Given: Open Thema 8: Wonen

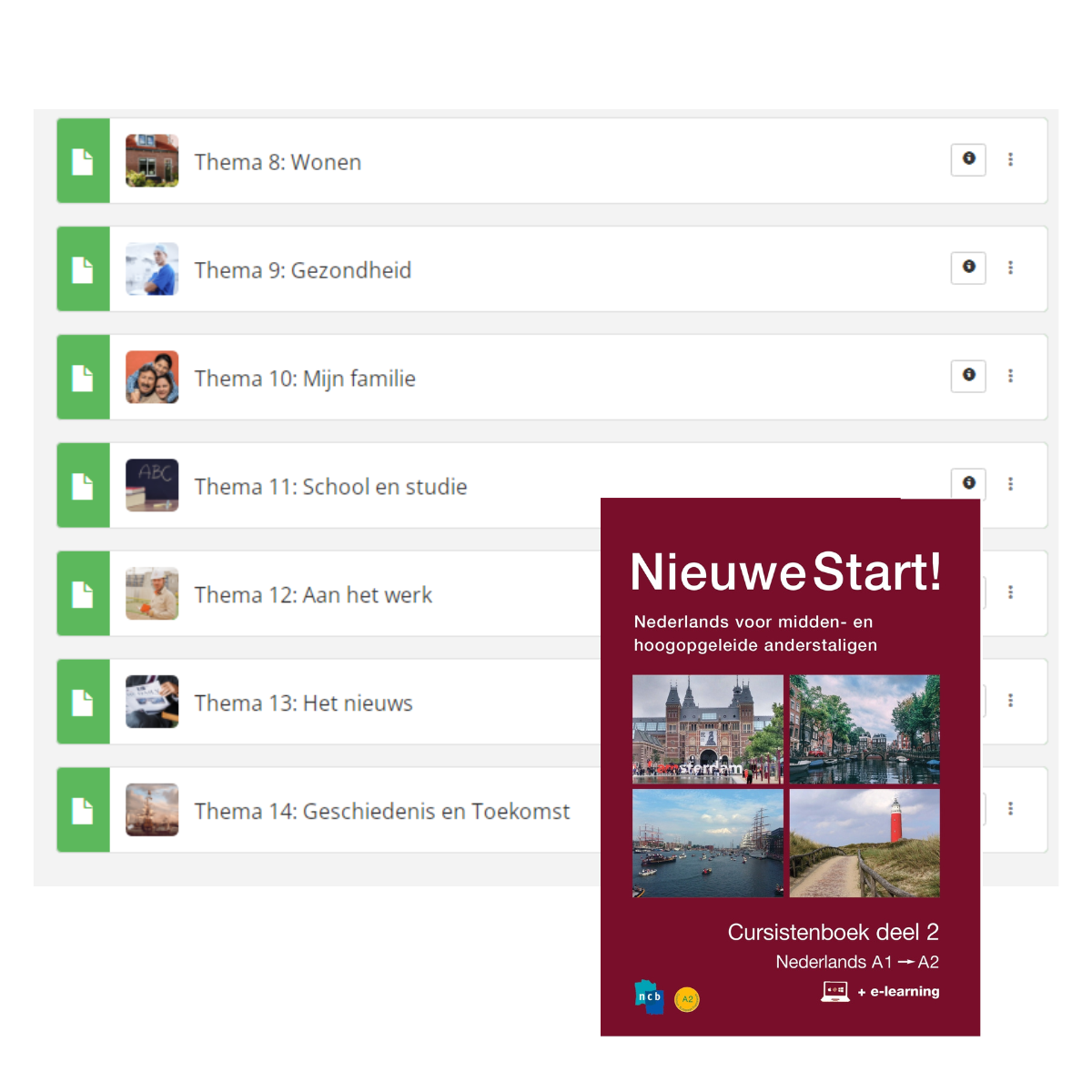Looking at the screenshot, I should (278, 162).
